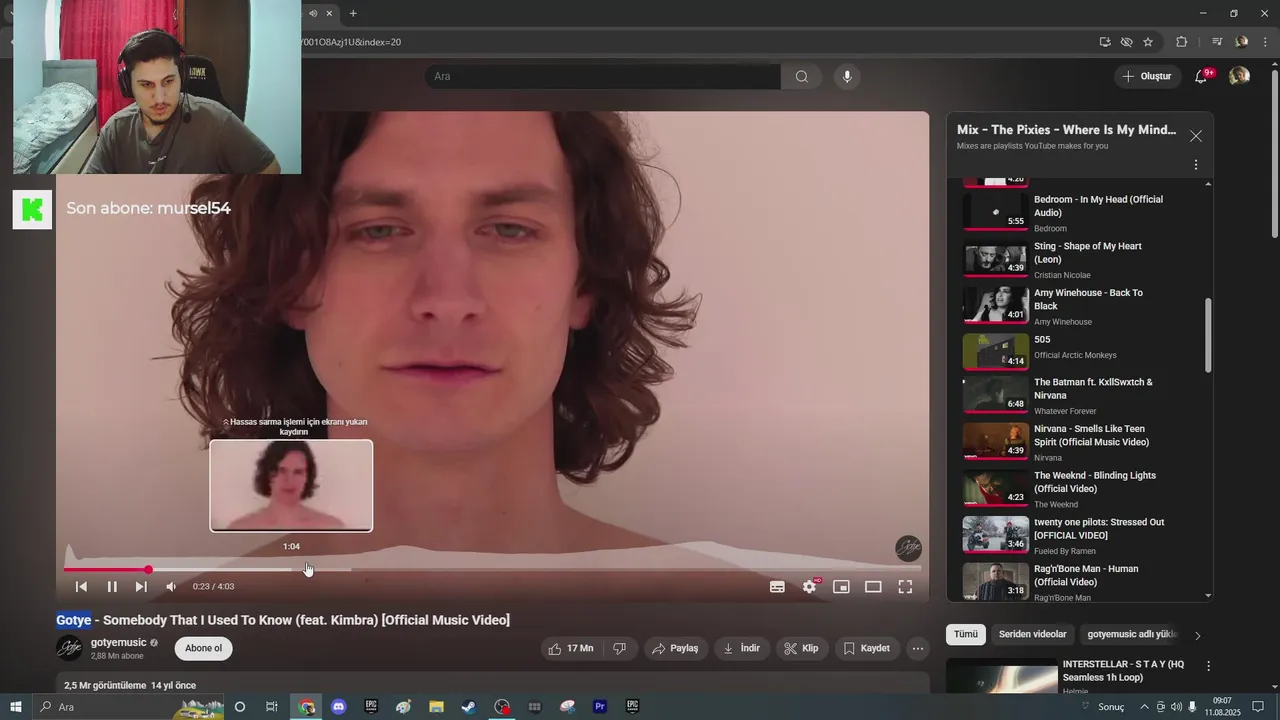This screenshot has width=1280, height=720.
Task: Click the red playhead scrubber dot
Action: (148, 570)
